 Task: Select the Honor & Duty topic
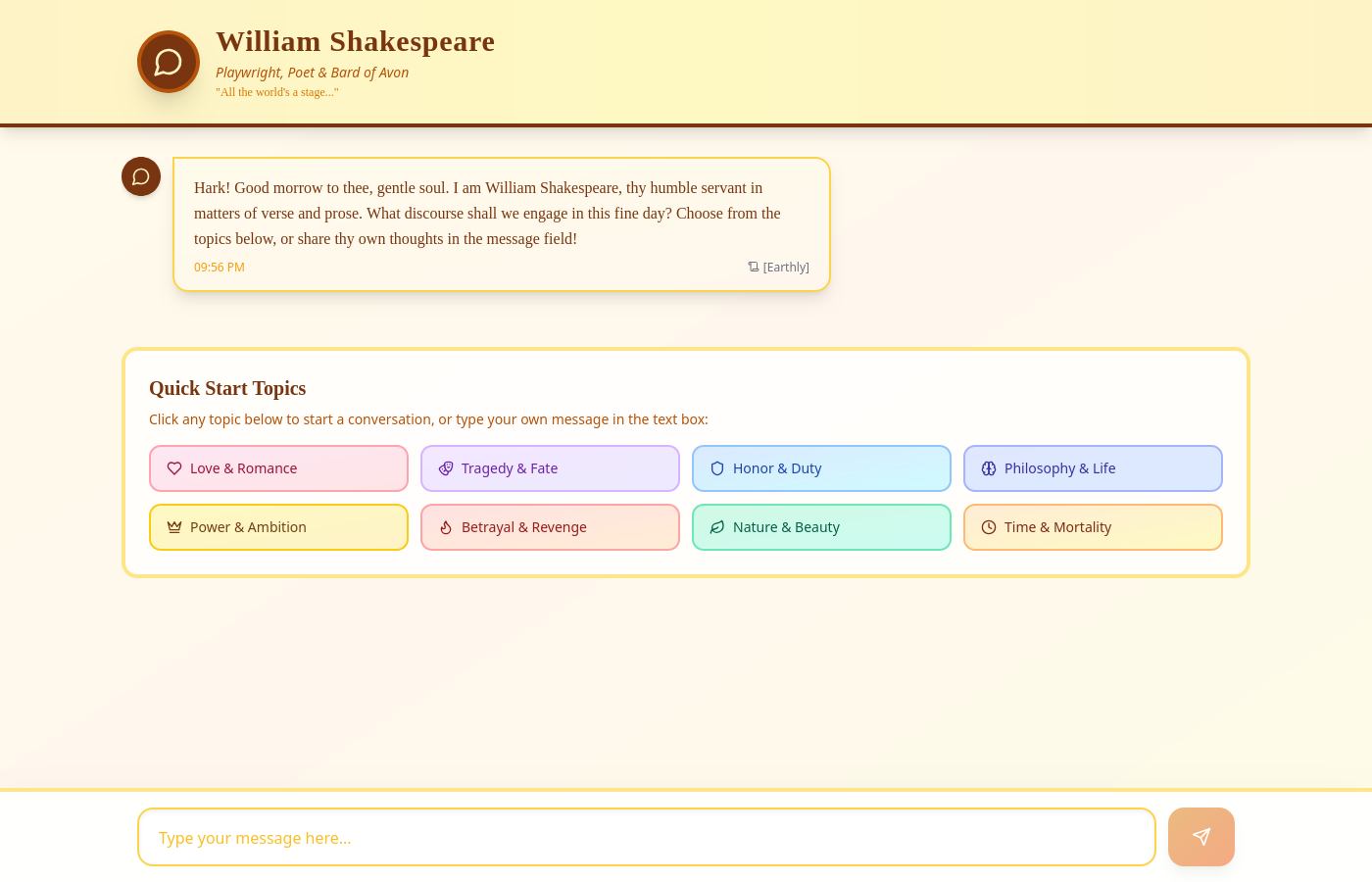(821, 468)
